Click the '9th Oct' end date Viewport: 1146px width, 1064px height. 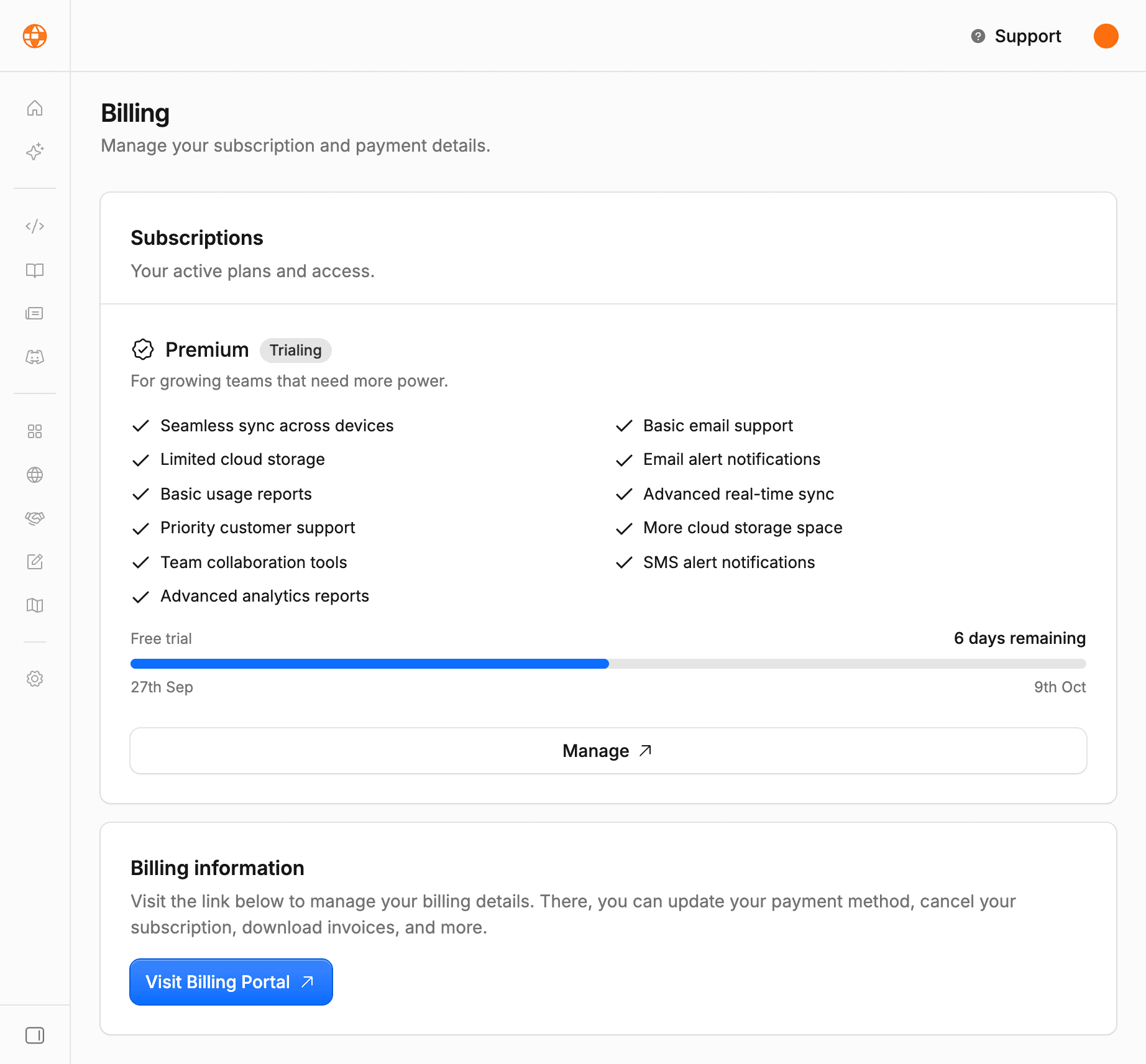tap(1060, 687)
